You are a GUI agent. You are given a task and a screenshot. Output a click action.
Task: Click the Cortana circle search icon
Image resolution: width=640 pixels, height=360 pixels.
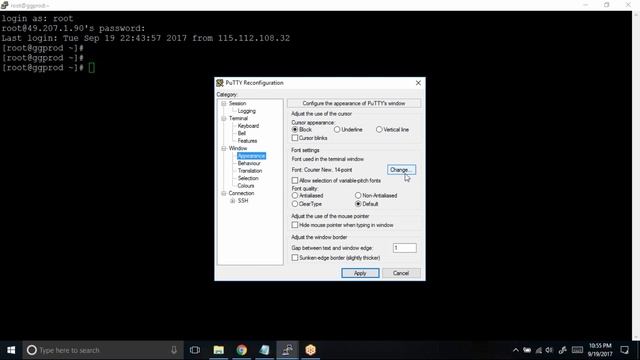pos(31,350)
